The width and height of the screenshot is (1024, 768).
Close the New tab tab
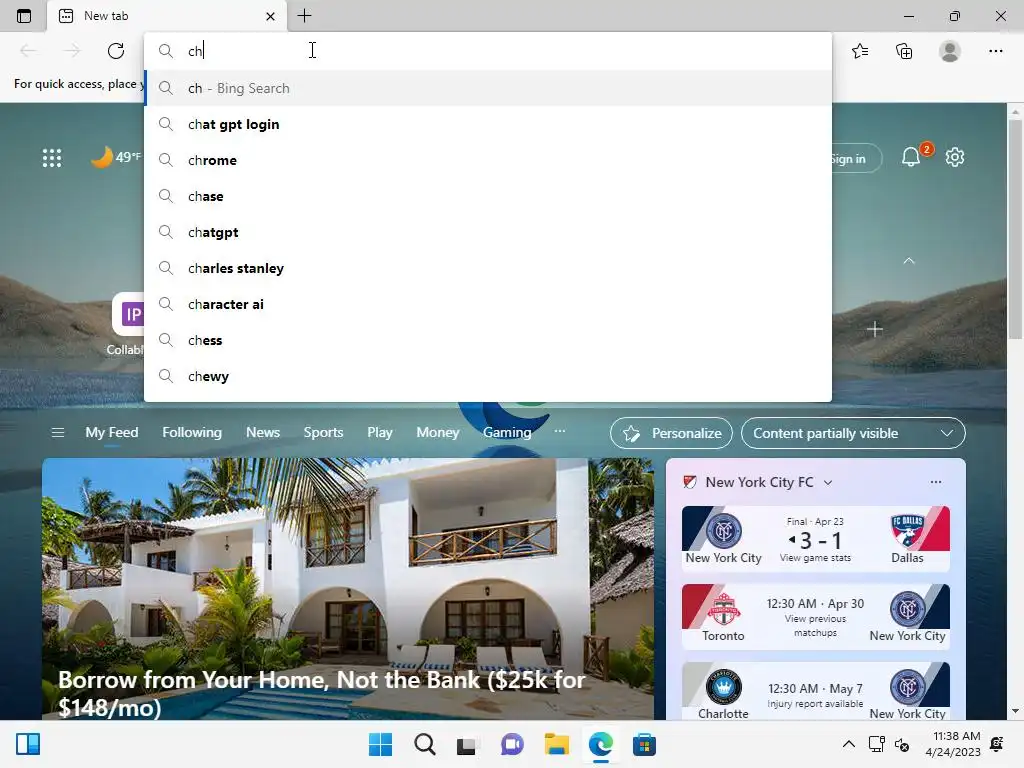click(x=270, y=16)
